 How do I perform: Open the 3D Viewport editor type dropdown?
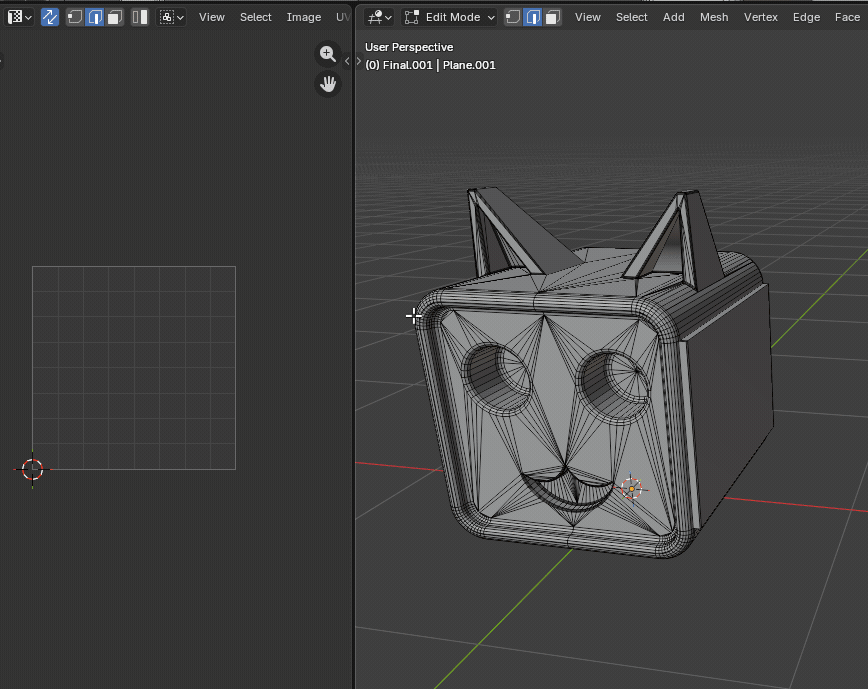[x=379, y=17]
